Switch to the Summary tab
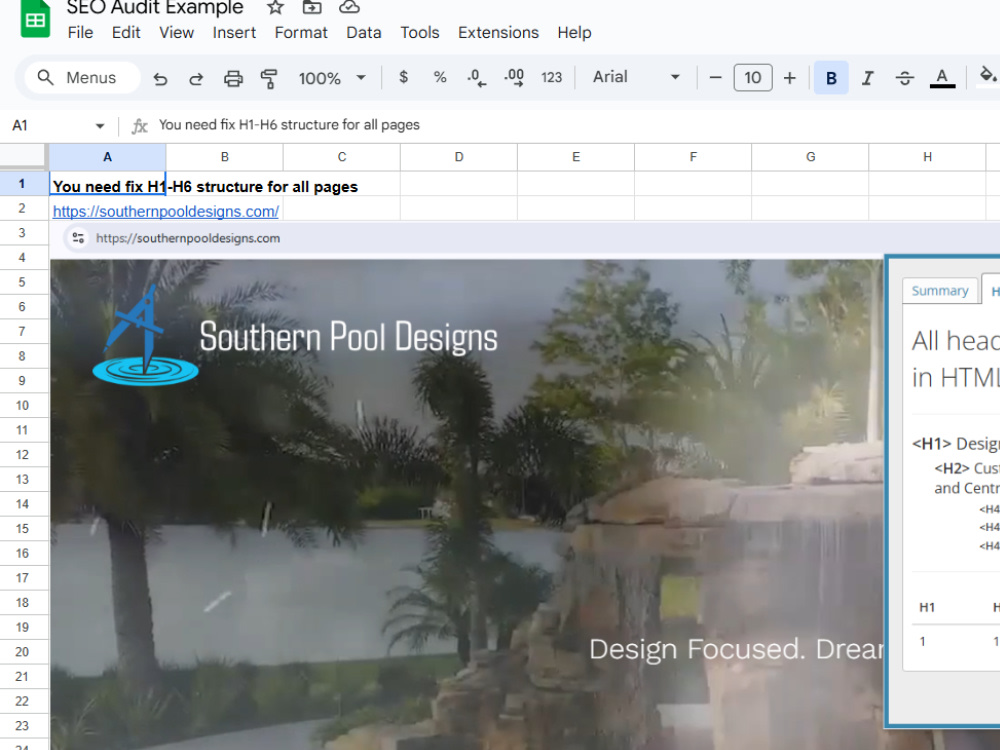 tap(939, 291)
